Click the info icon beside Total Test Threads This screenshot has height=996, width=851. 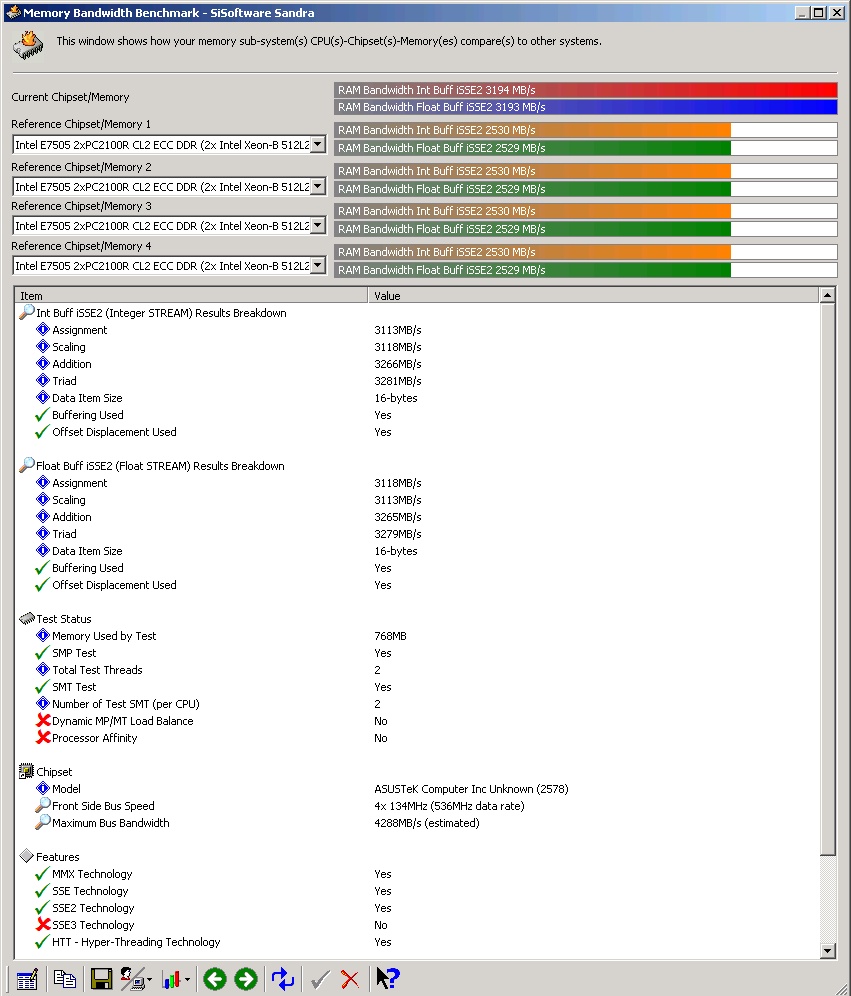tap(43, 670)
